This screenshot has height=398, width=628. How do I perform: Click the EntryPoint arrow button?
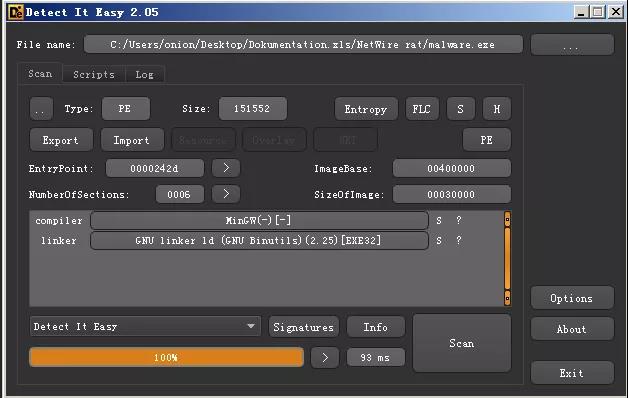[x=226, y=168]
